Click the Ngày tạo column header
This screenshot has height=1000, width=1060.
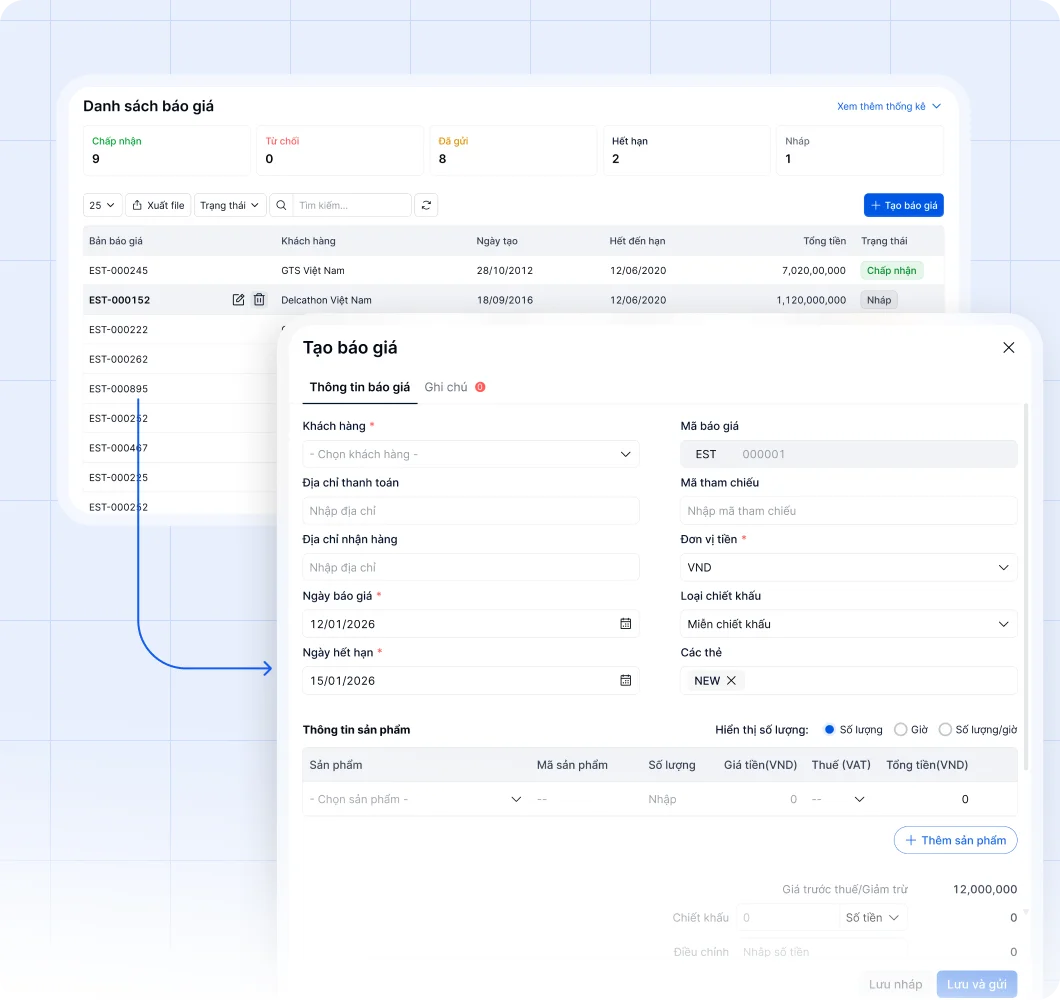coord(496,241)
